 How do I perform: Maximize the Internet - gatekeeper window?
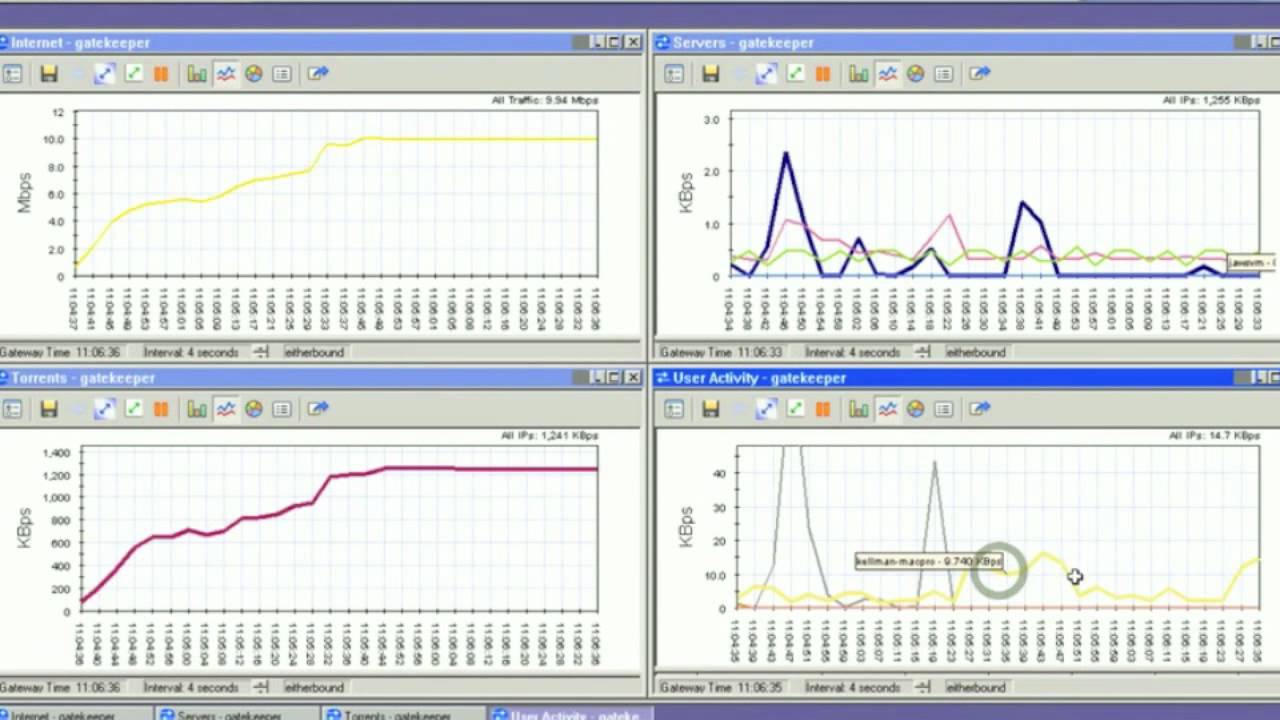(614, 42)
